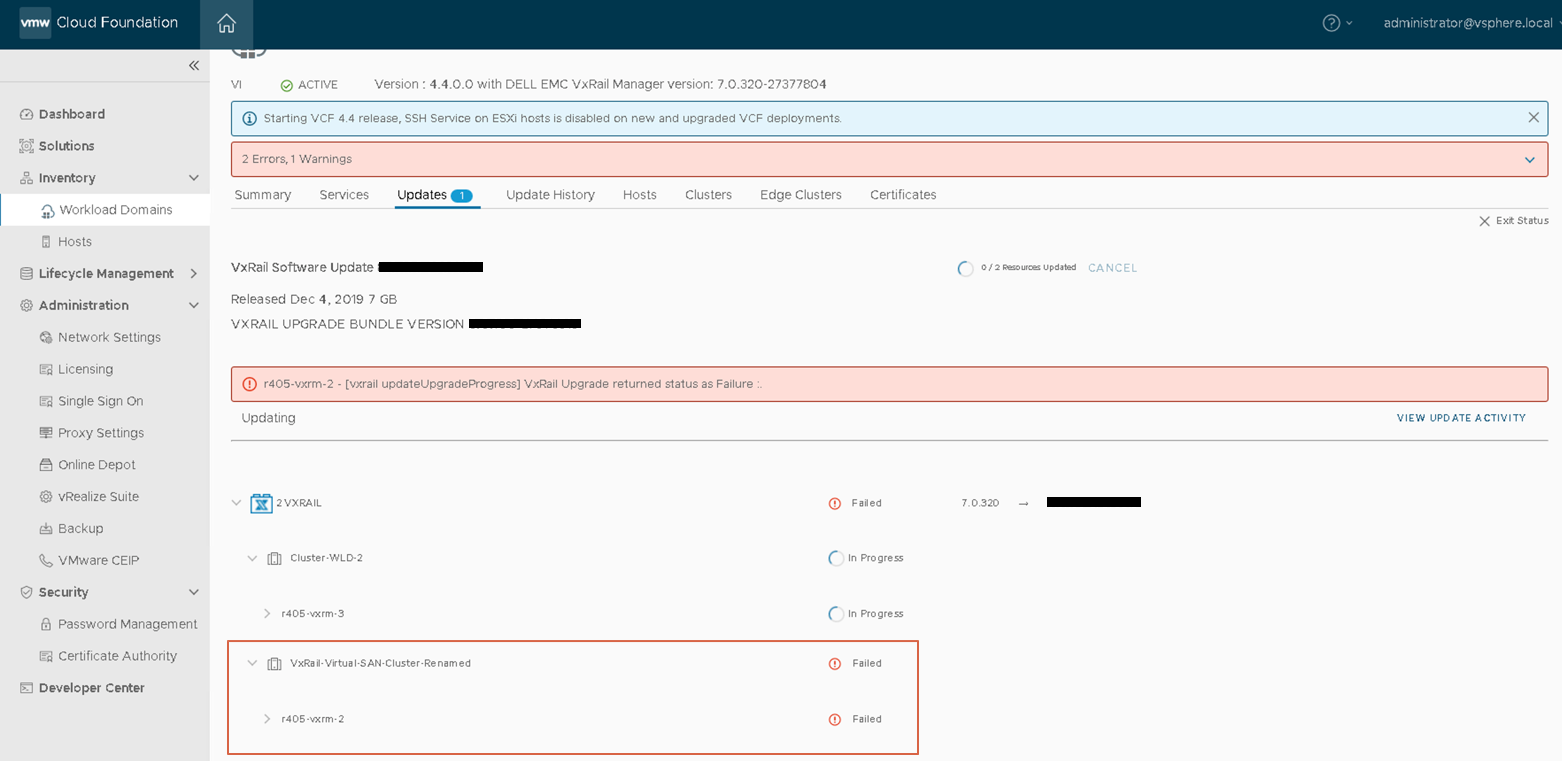Open Network Settings under Administration
Screen dimensions: 1562x761
tap(112, 337)
